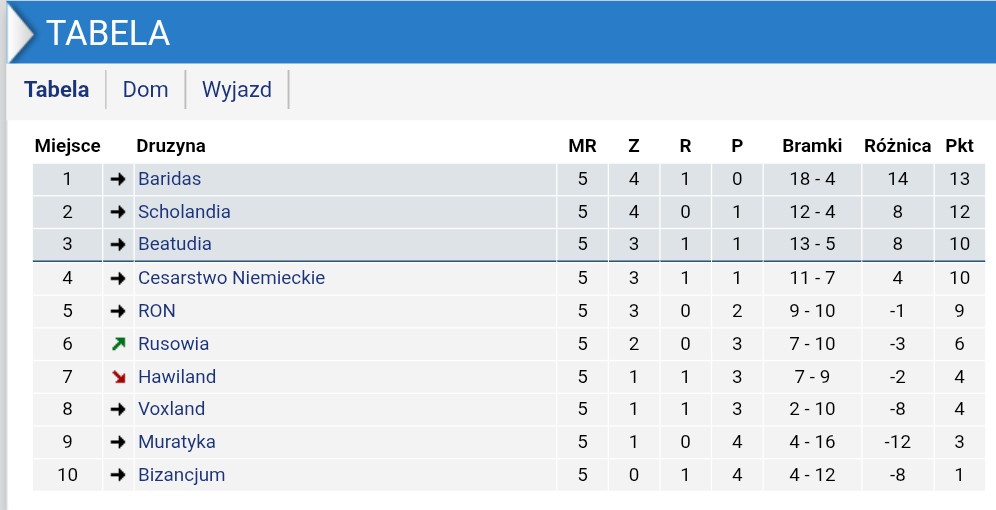The height and width of the screenshot is (510, 996).
Task: Switch to the Wyjazd tab
Action: [237, 90]
